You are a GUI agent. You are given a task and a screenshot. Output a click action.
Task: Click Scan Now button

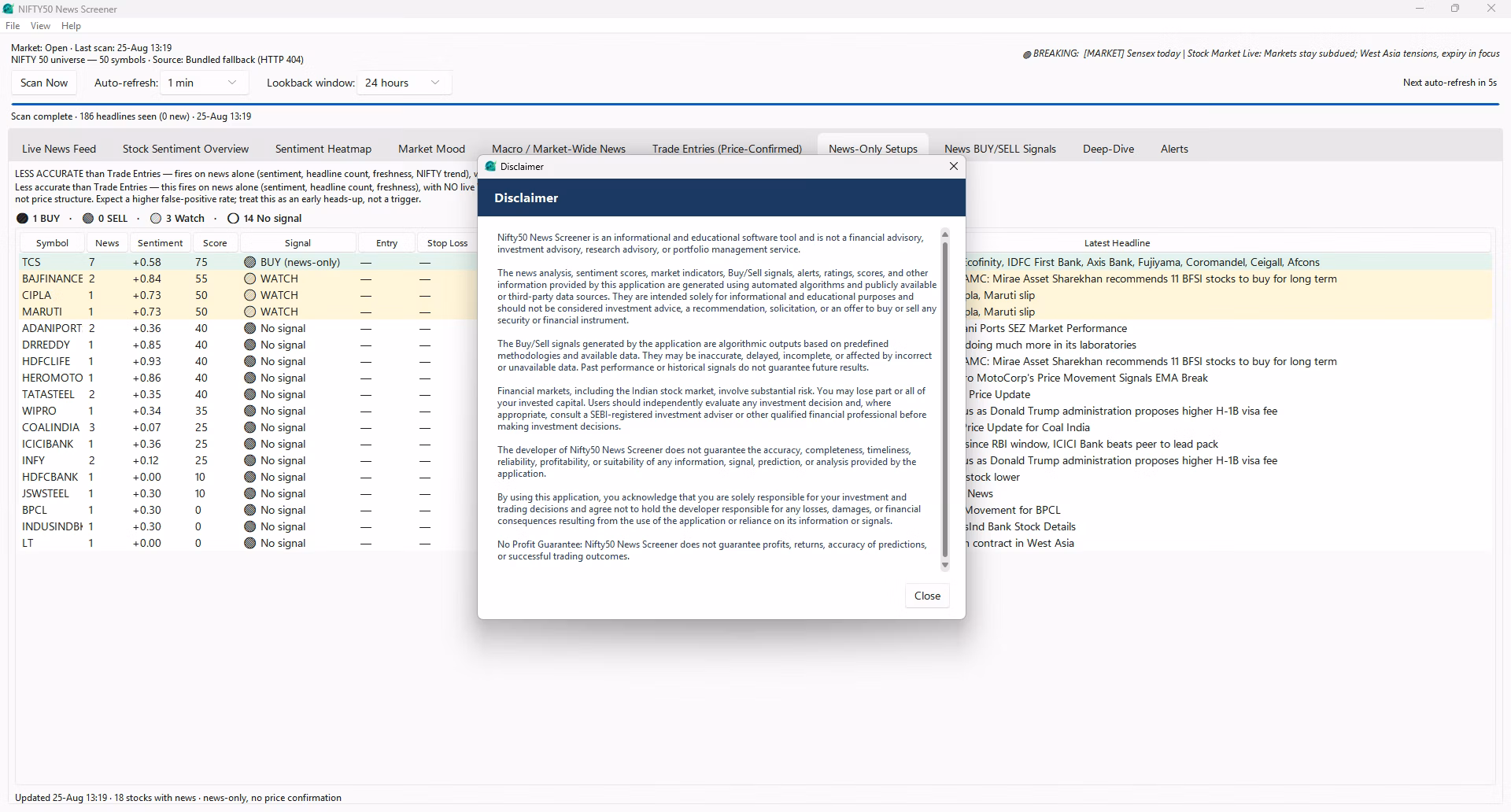pyautogui.click(x=44, y=83)
